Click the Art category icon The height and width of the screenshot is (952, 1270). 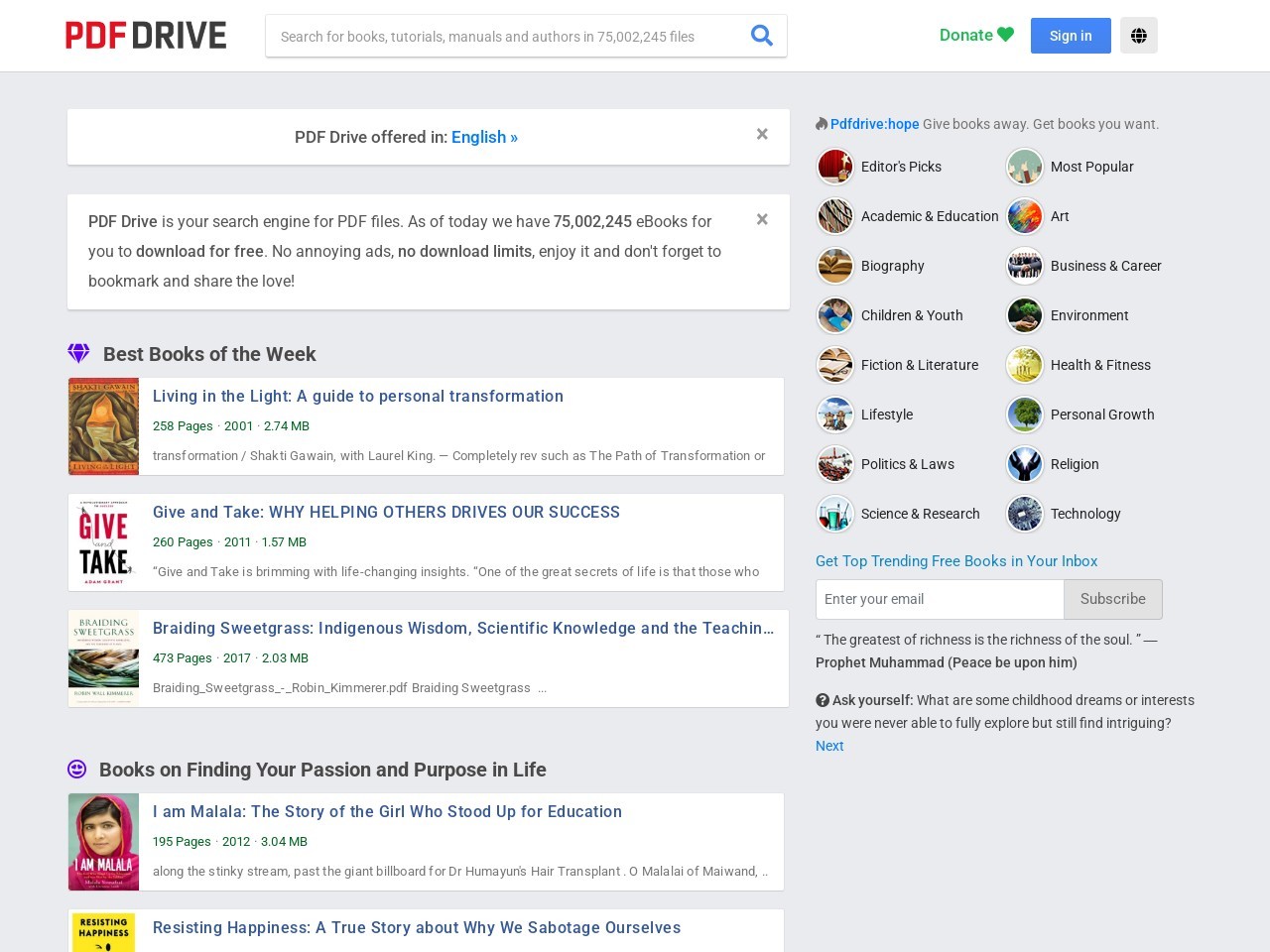point(1025,216)
